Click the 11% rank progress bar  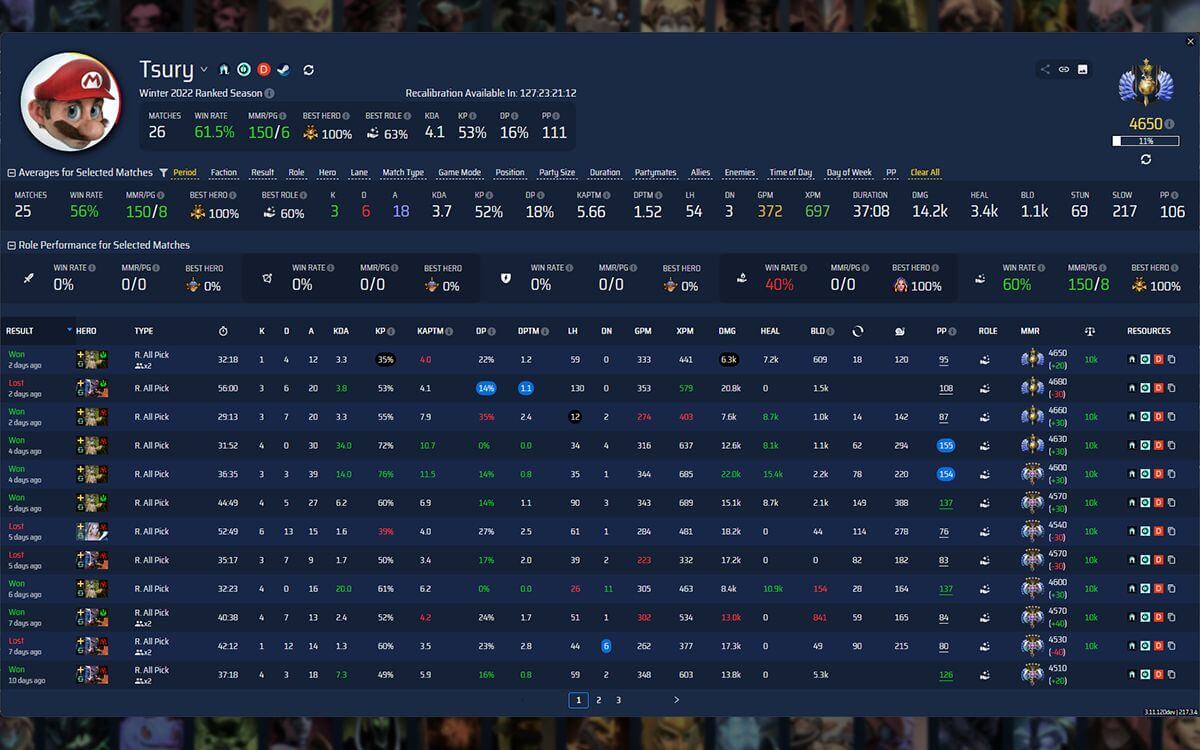tap(1148, 140)
